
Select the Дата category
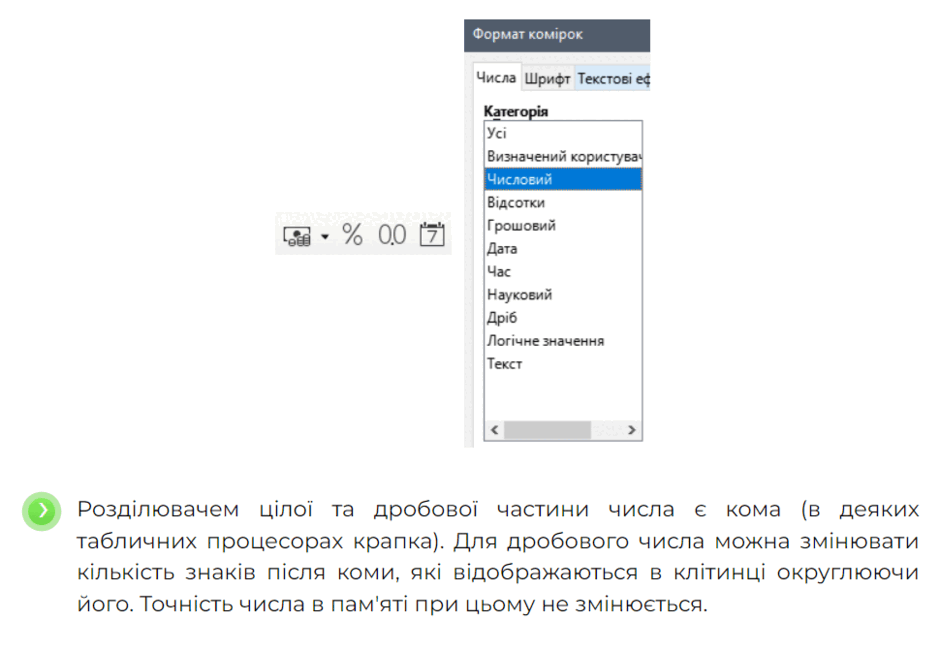coord(563,249)
